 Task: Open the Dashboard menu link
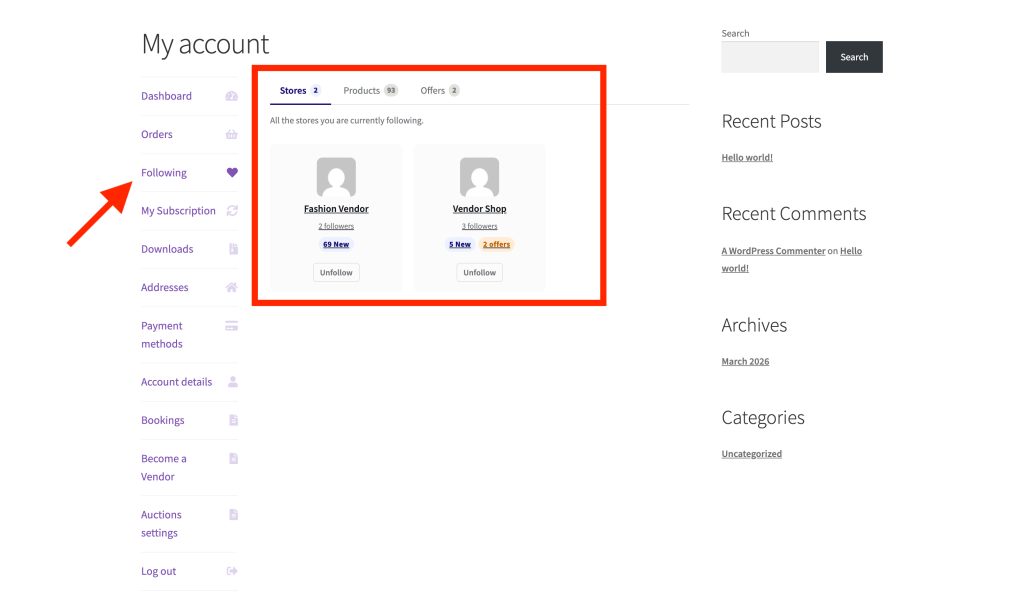click(167, 96)
